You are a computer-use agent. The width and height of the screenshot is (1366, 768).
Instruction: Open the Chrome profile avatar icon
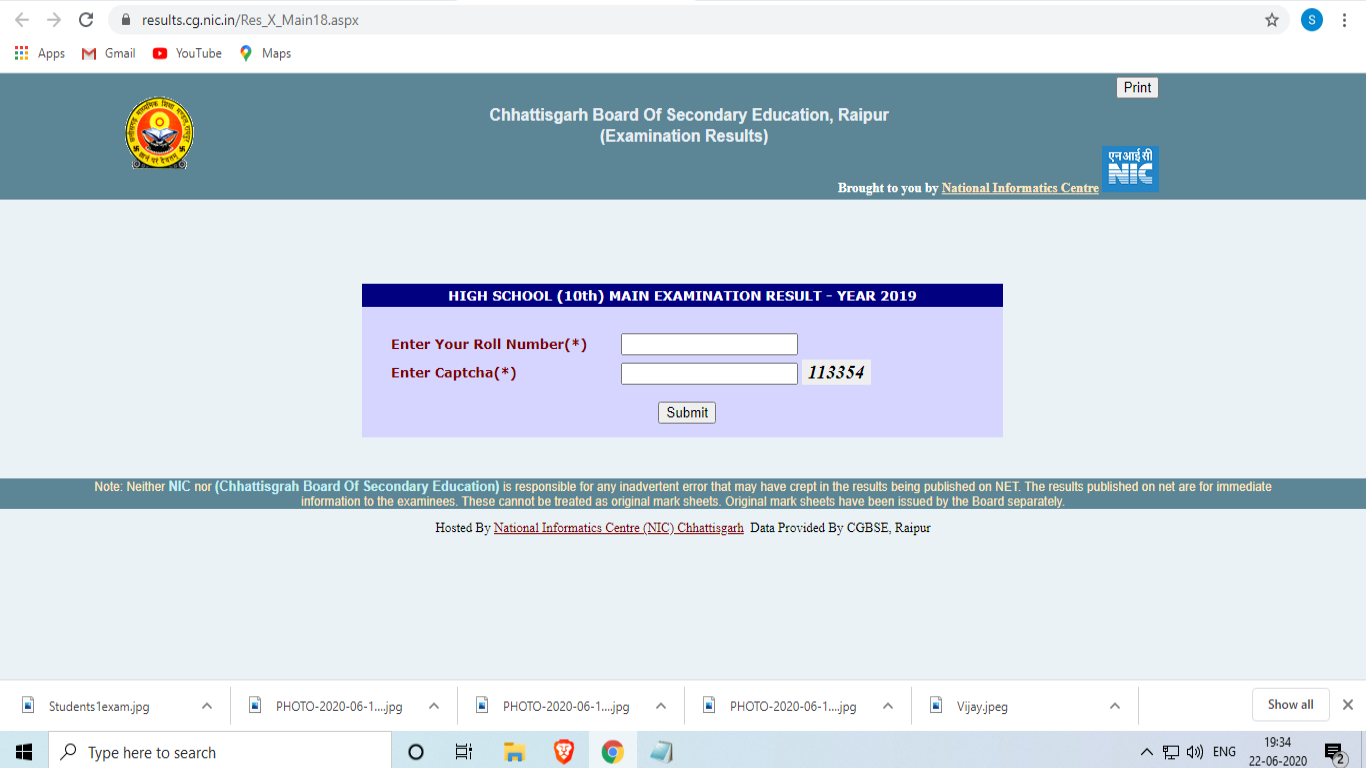(1311, 20)
